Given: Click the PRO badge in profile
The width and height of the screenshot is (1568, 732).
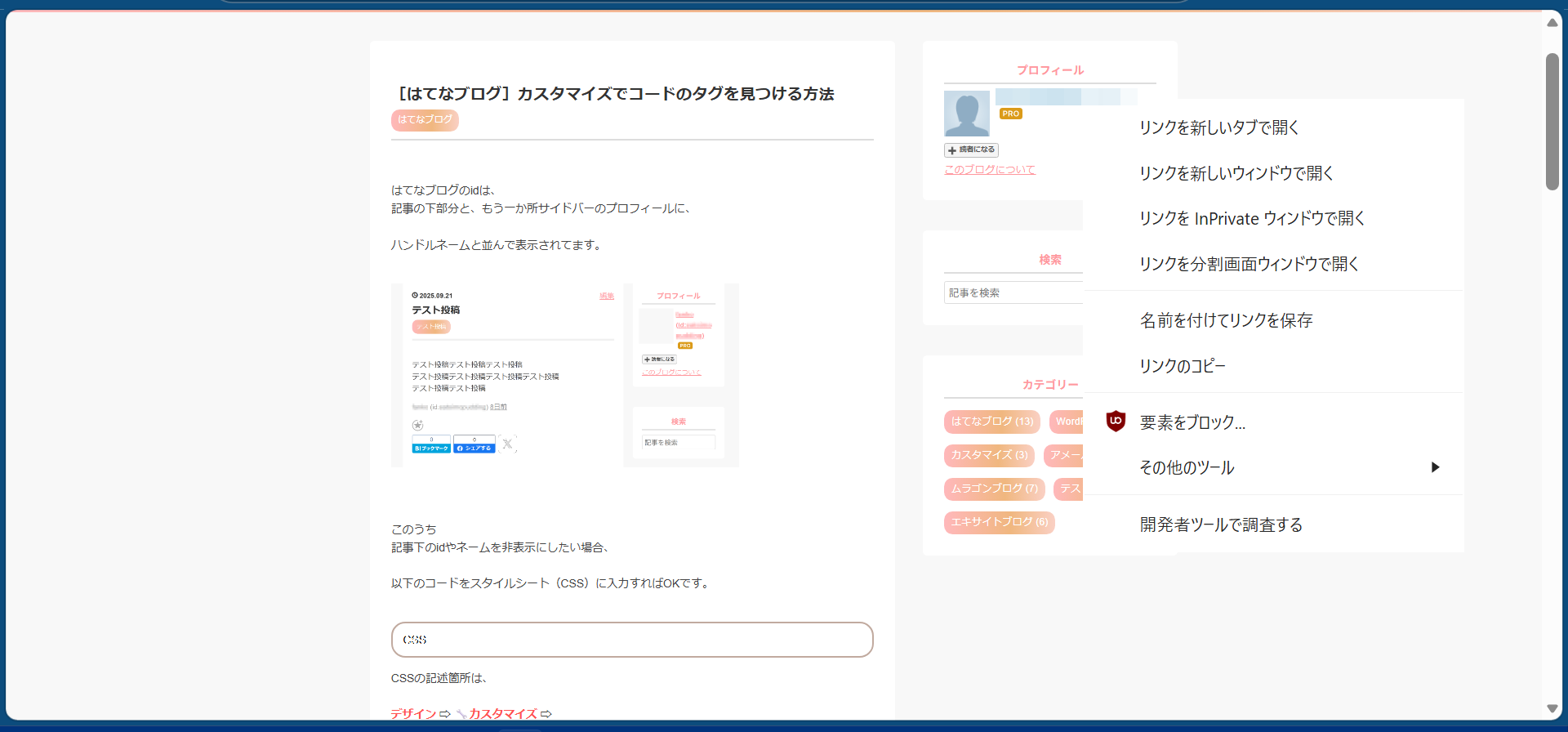Looking at the screenshot, I should (x=1011, y=114).
